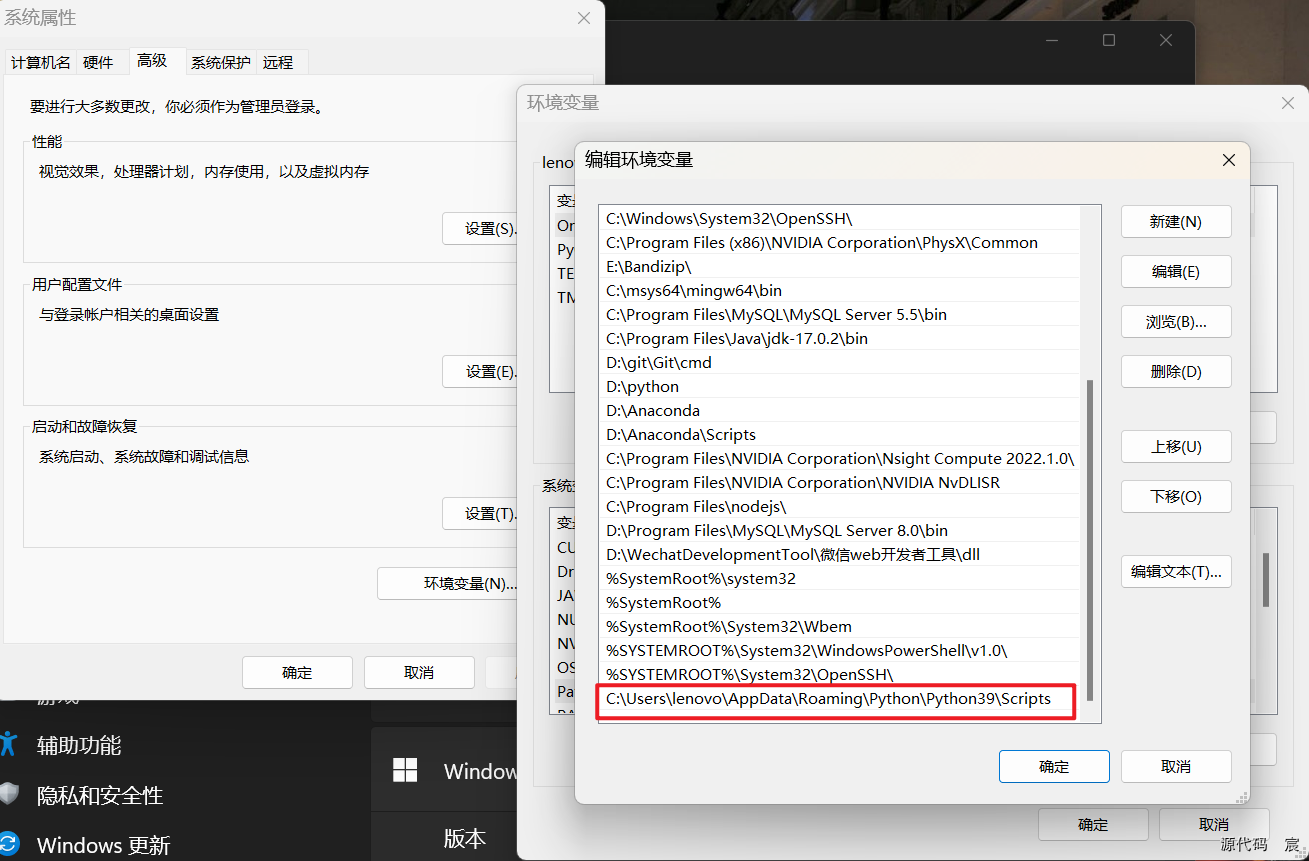Select E:\Bandizip\ path entry
The height and width of the screenshot is (861, 1309).
coord(839,266)
